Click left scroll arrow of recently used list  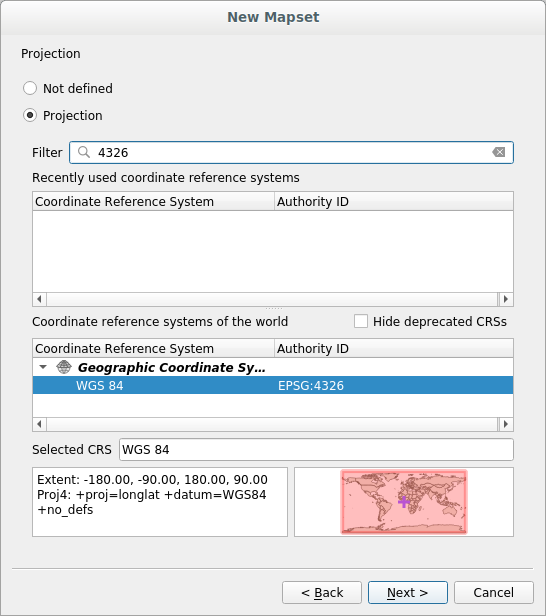point(39,299)
